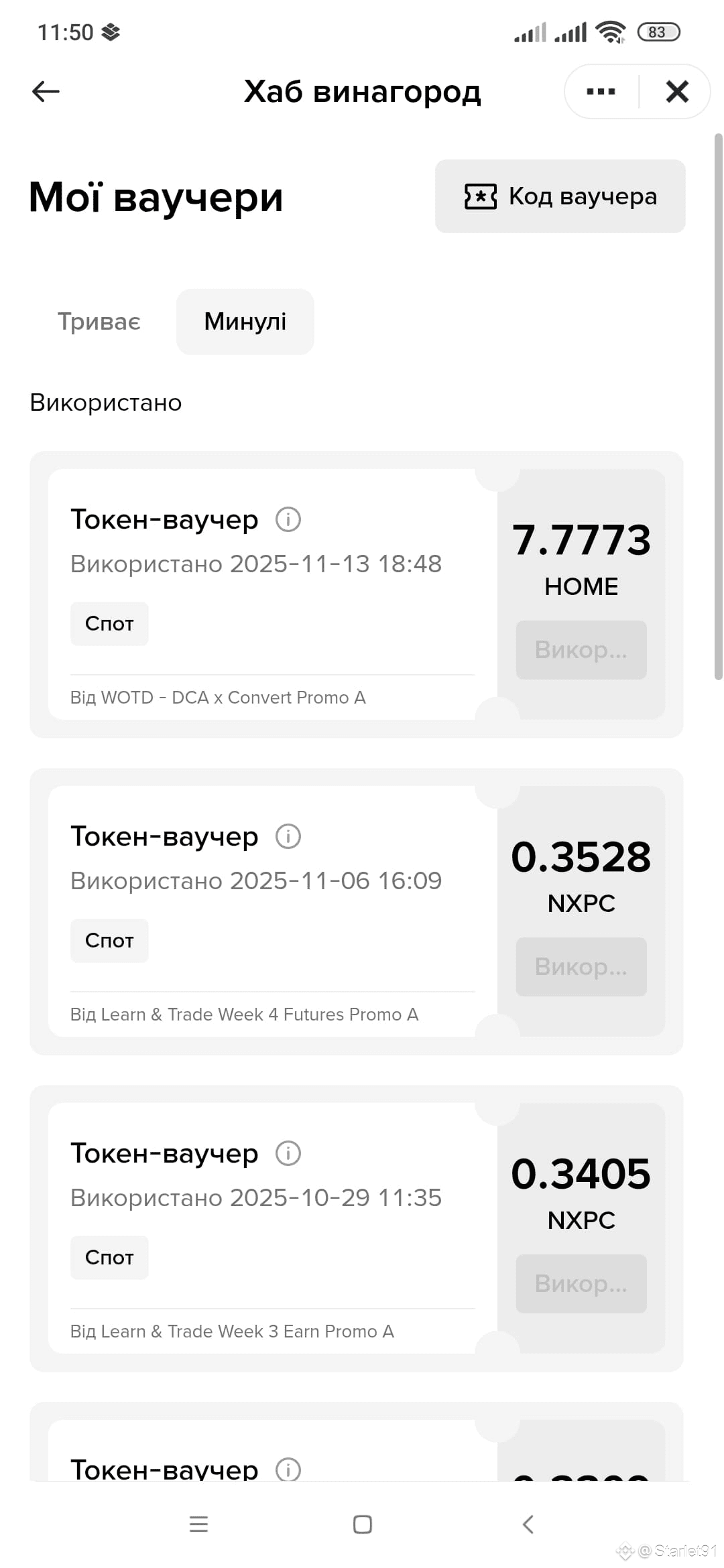Screen dimensions: 724x1568
Task: Tap the Android system back chevron
Action: point(528,1524)
